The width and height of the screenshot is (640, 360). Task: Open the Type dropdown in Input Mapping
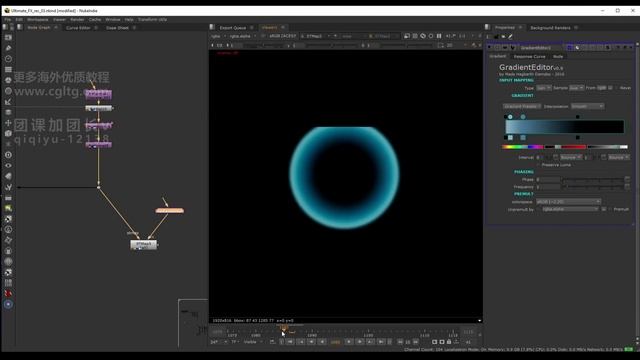pyautogui.click(x=544, y=88)
